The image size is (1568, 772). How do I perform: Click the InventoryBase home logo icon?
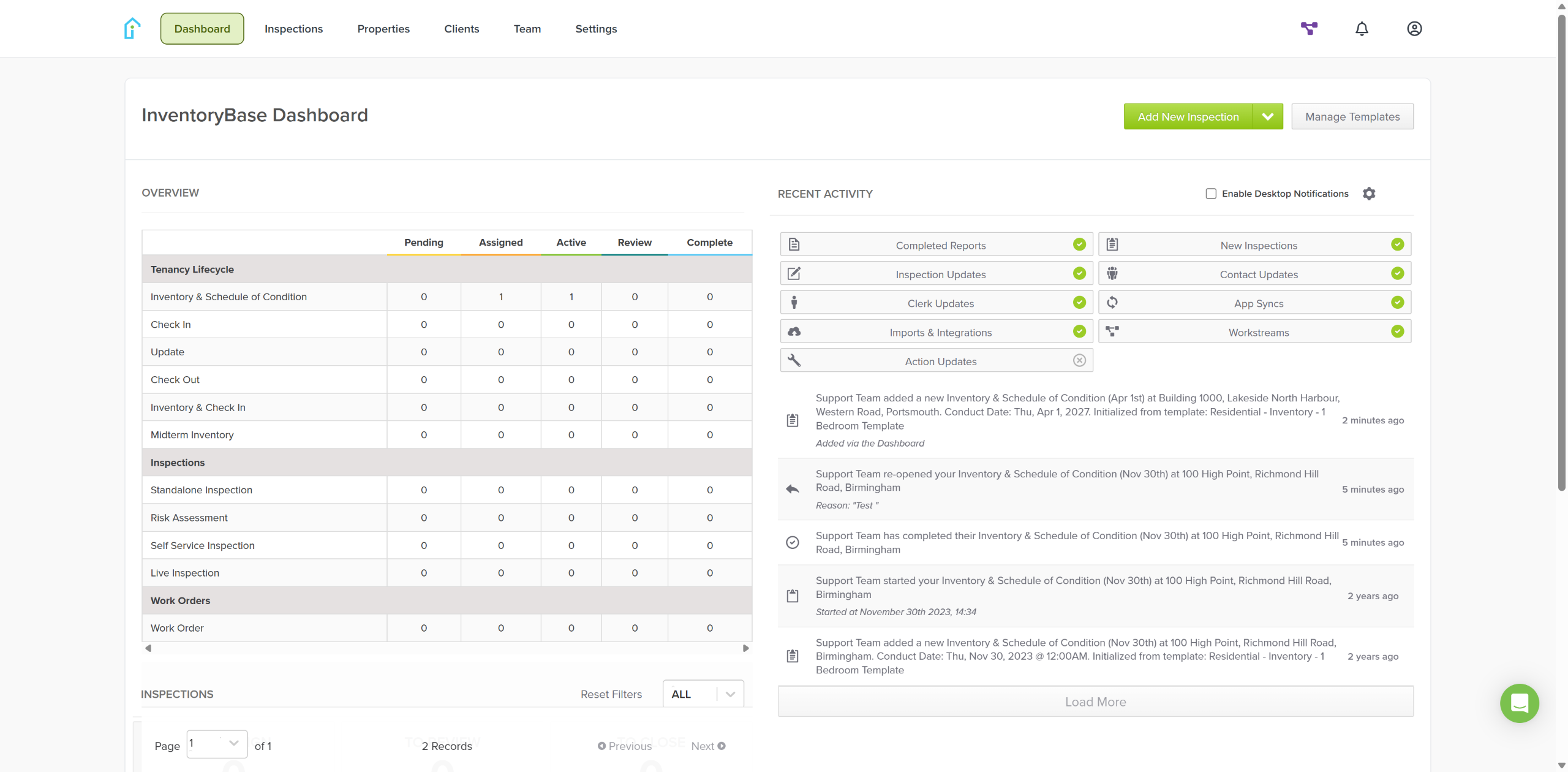pos(132,29)
